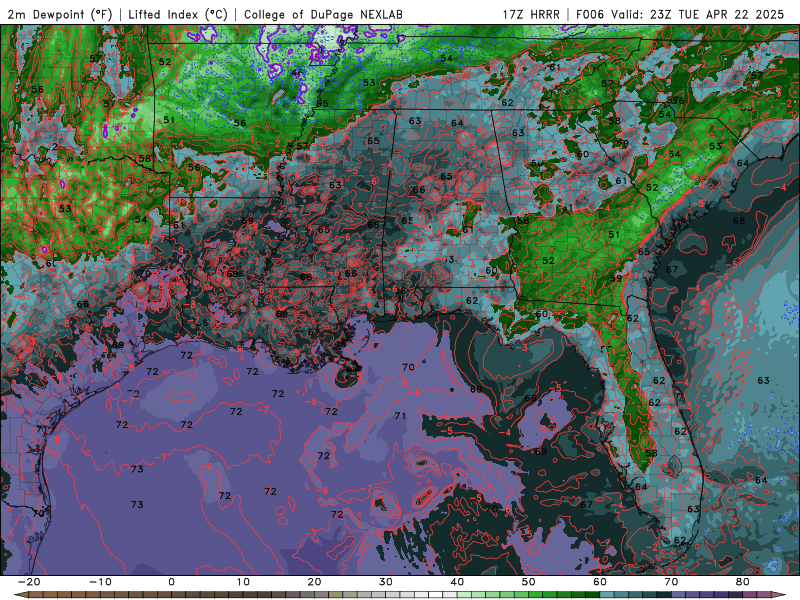Click the "20" color scale label
Screen dimensions: 800x600
[314, 582]
